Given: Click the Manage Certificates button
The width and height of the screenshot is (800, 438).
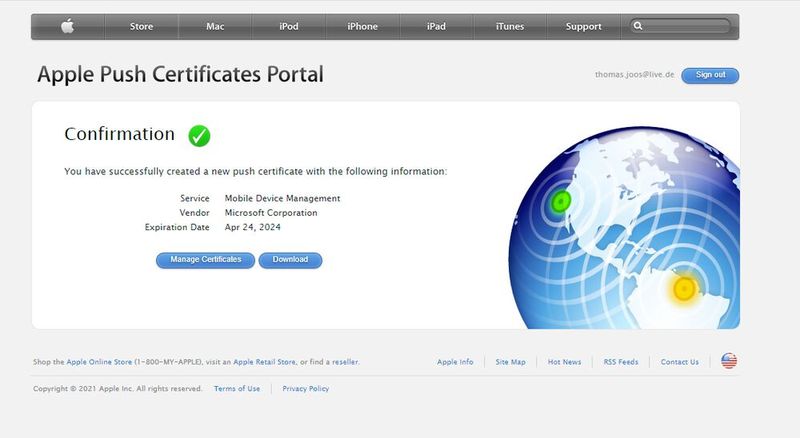Looking at the screenshot, I should (x=206, y=260).
